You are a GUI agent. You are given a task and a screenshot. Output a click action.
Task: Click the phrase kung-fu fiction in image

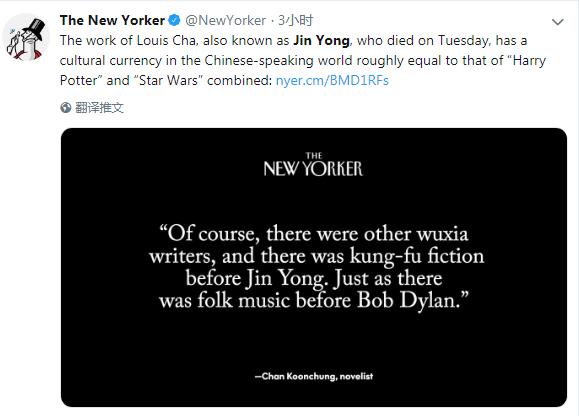point(417,256)
